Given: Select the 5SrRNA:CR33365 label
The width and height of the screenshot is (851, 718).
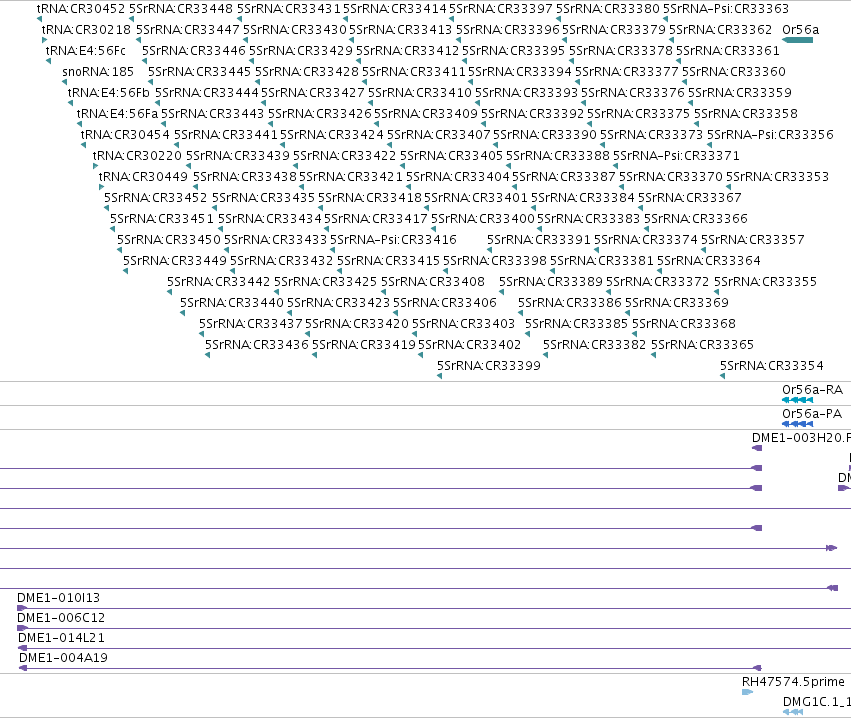Looking at the screenshot, I should pyautogui.click(x=702, y=345).
